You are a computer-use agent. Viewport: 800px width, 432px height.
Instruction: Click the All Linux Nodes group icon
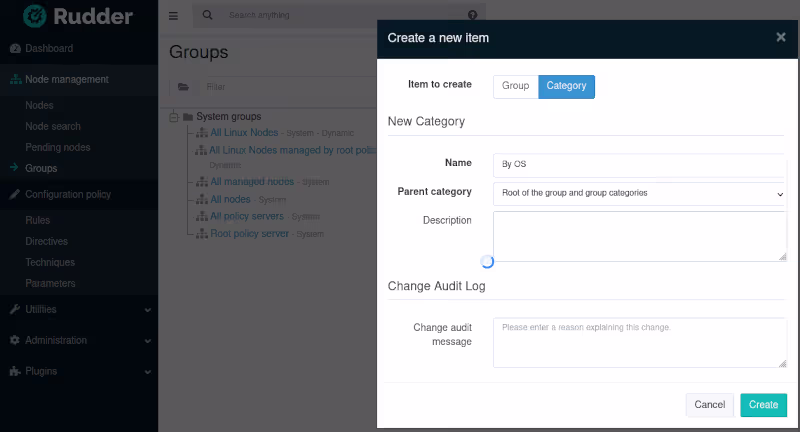[x=202, y=133]
